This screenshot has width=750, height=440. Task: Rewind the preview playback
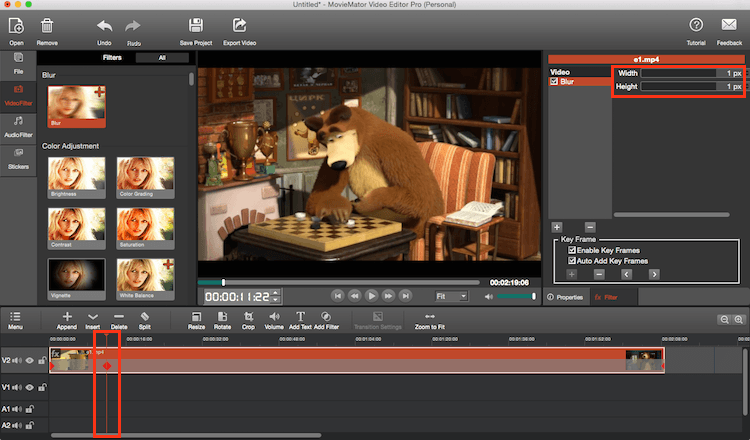click(x=354, y=296)
